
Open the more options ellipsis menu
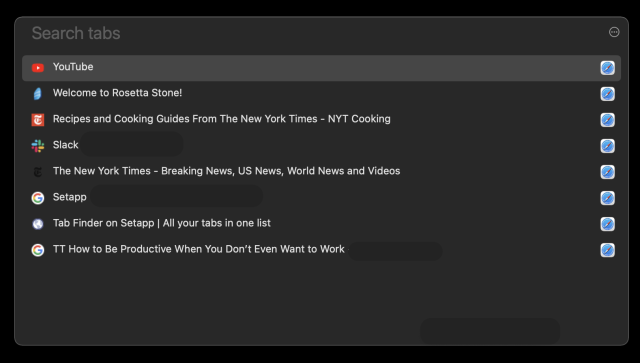point(614,32)
